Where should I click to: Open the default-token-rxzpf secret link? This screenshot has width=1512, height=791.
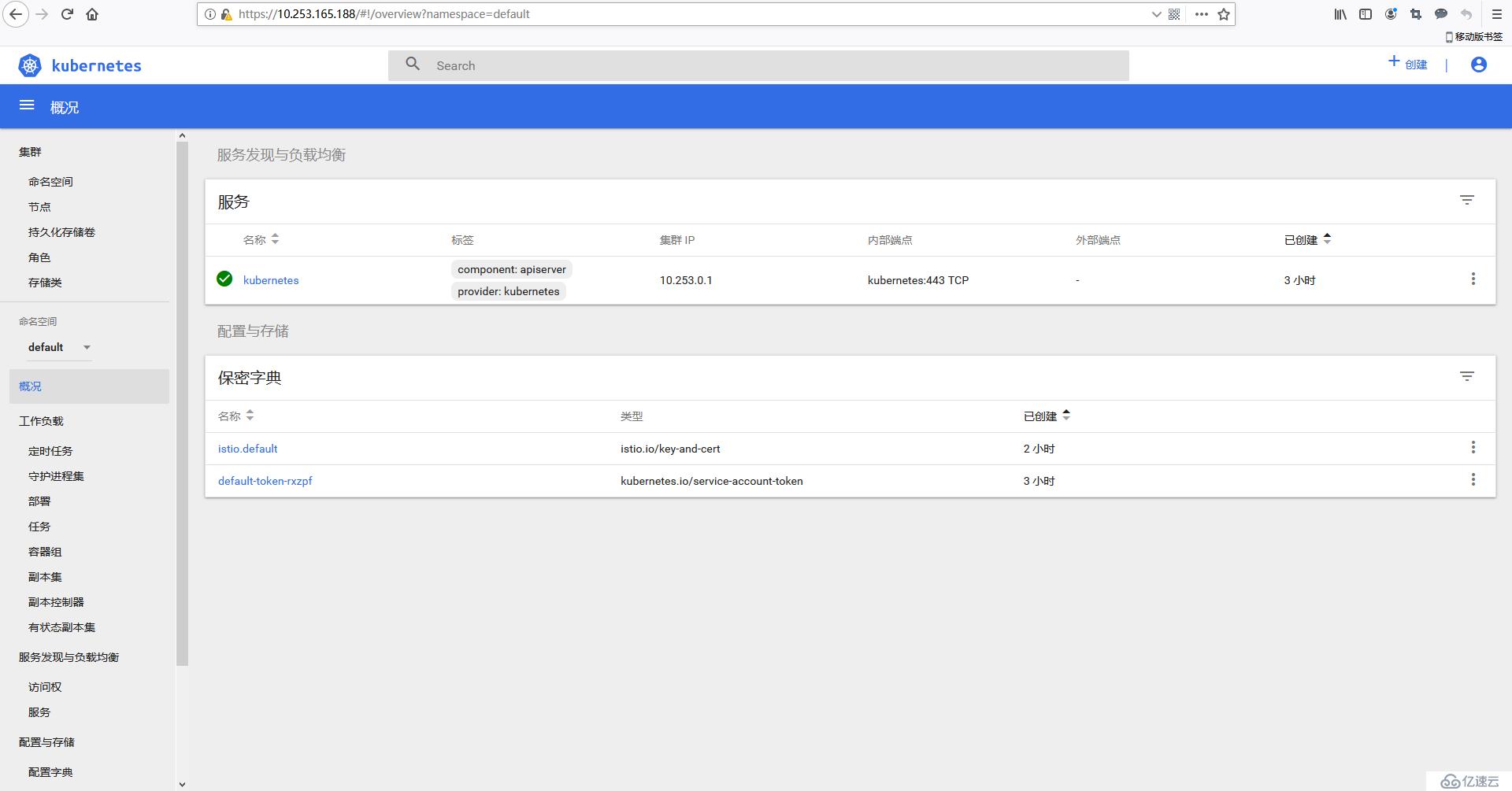(265, 481)
